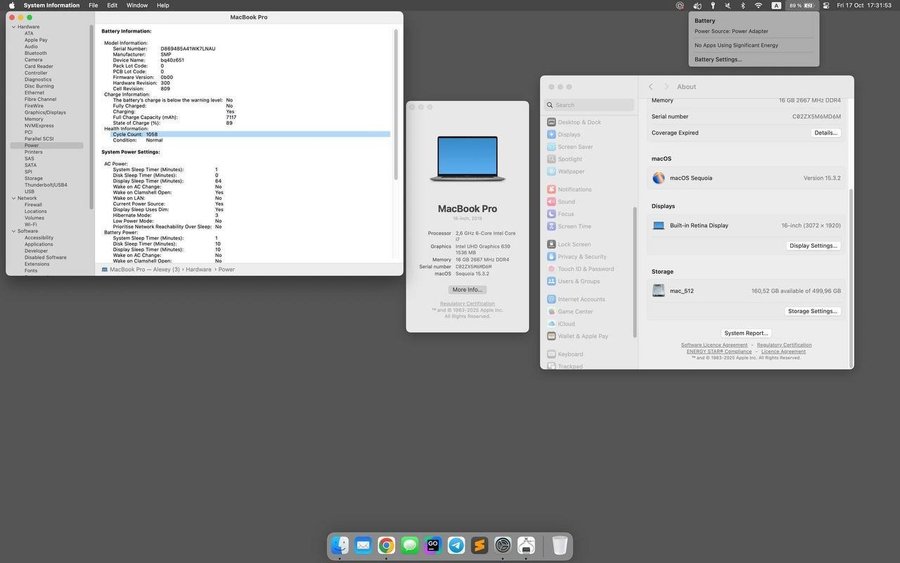This screenshot has width=900, height=563.
Task: Select Thunderbolt/USB4 in hardware list
Action: point(46,184)
